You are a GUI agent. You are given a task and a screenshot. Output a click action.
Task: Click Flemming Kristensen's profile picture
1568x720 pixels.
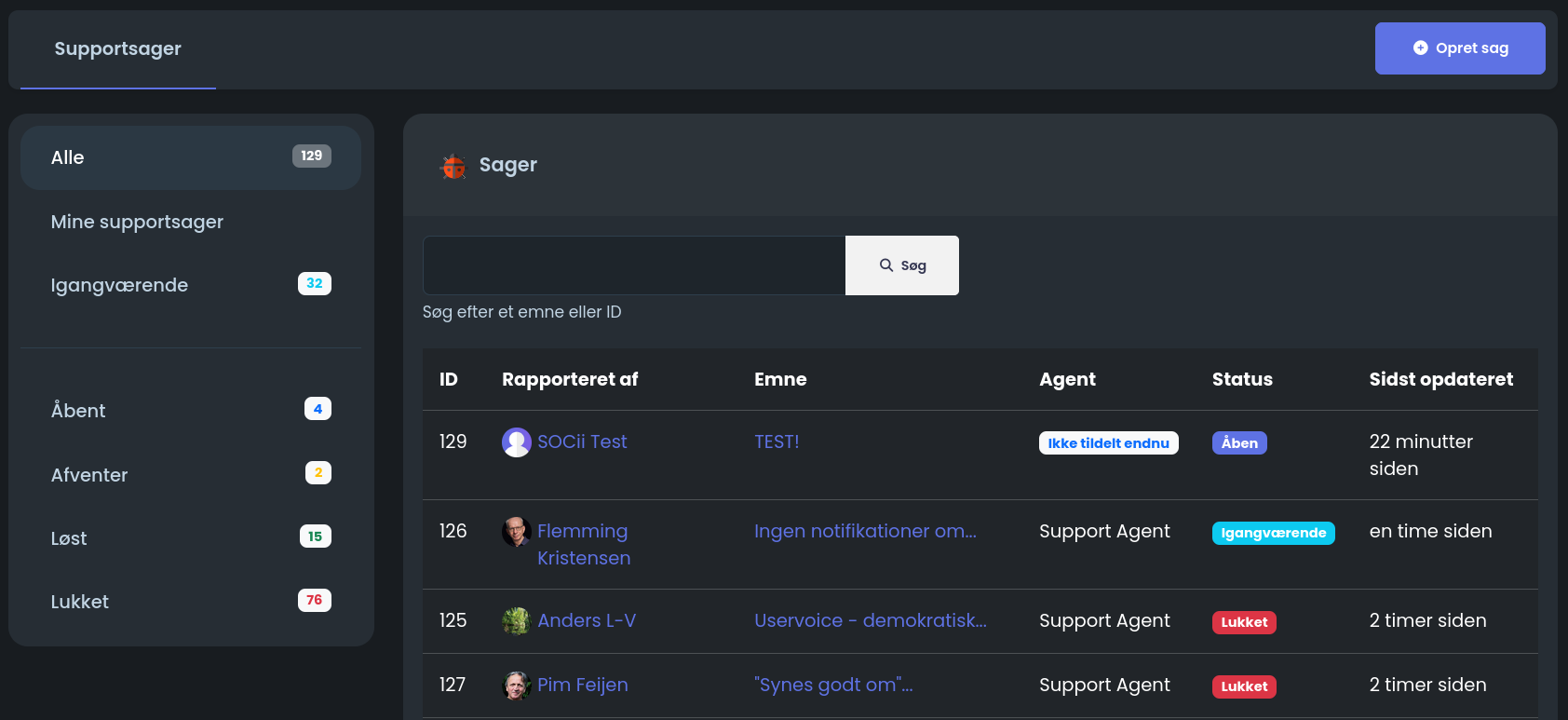517,532
